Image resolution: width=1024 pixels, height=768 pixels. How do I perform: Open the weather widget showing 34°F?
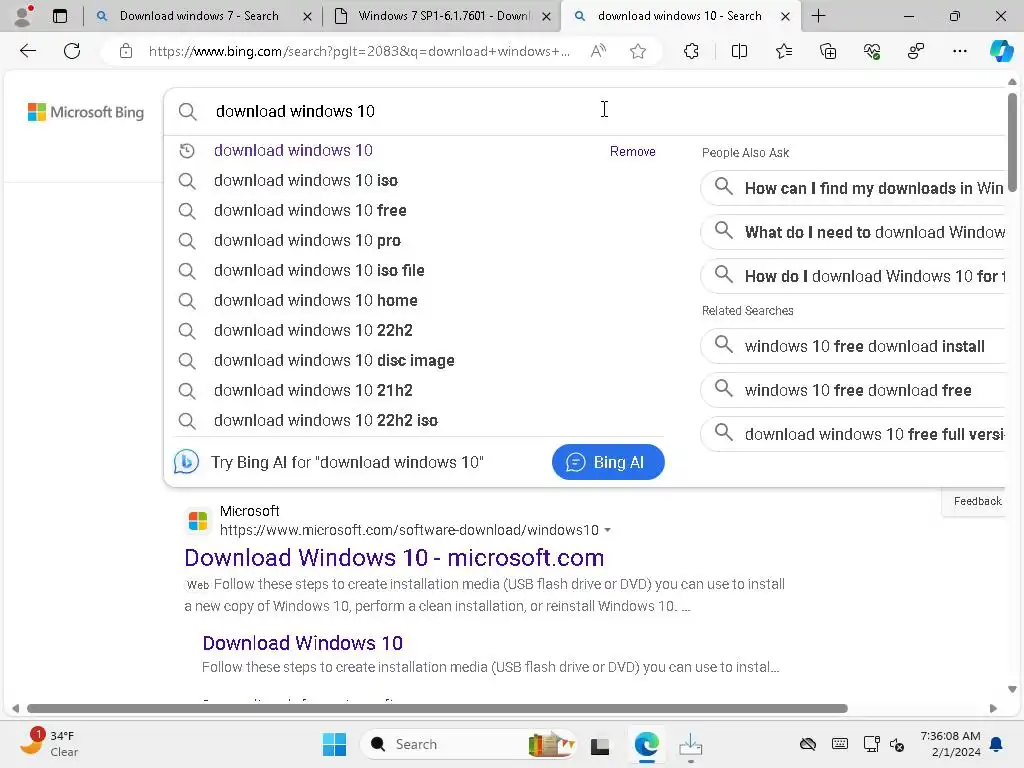(49, 744)
